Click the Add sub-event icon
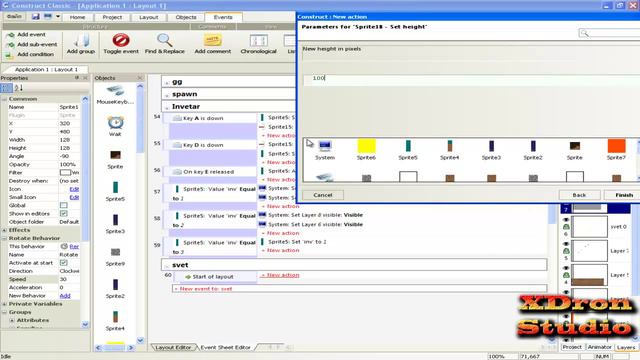This screenshot has width=640, height=360. 11,44
